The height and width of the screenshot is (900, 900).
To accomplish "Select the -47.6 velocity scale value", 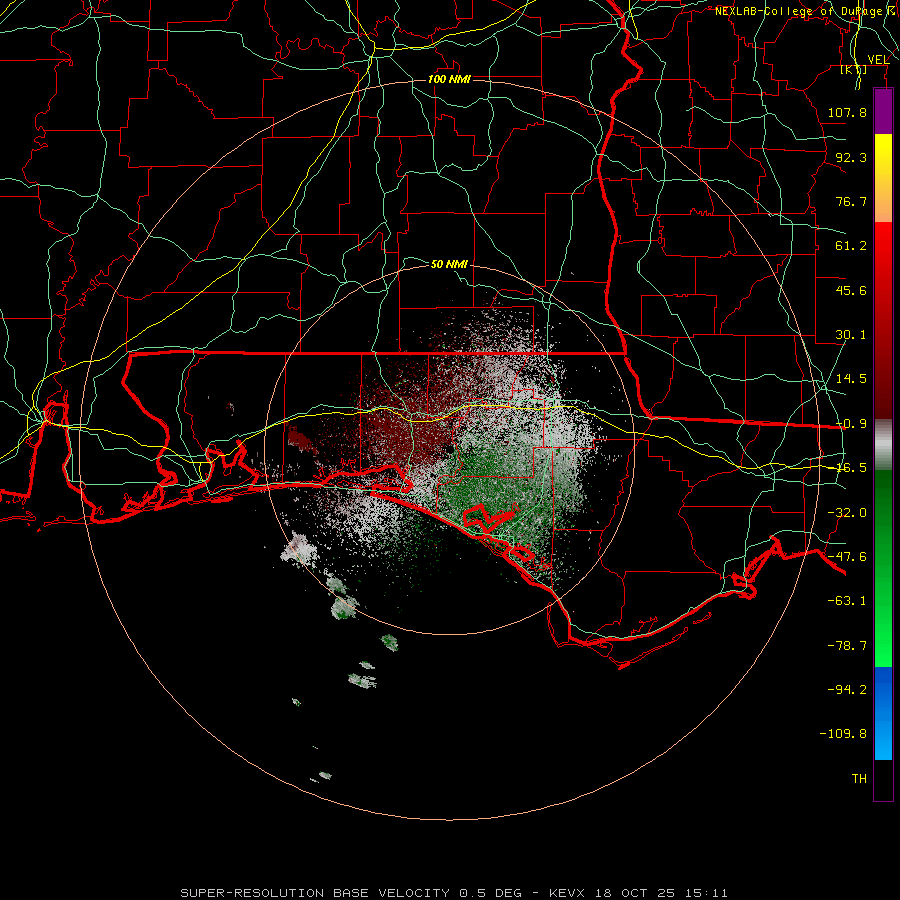I will pos(847,557).
